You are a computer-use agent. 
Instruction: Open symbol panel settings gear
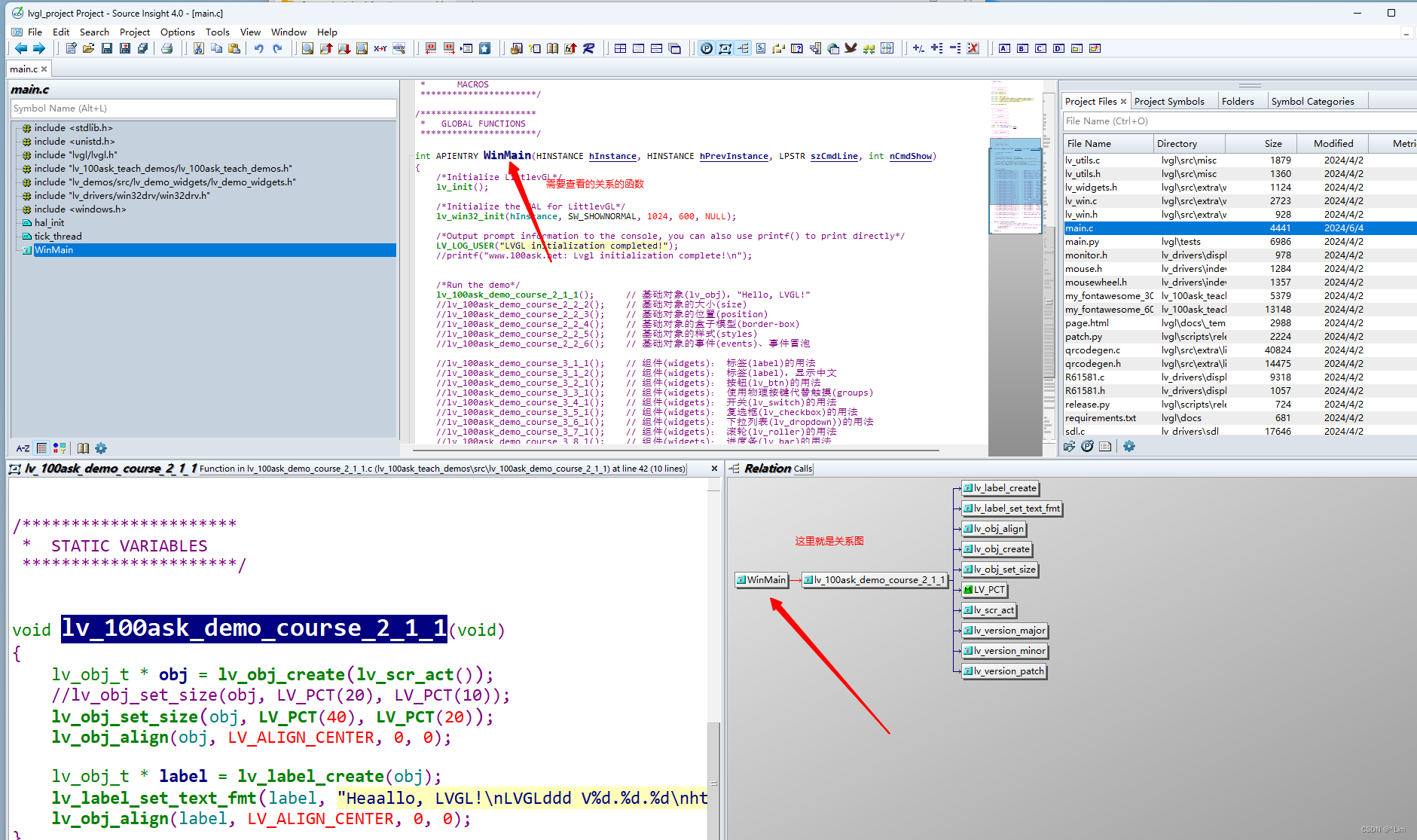(101, 448)
